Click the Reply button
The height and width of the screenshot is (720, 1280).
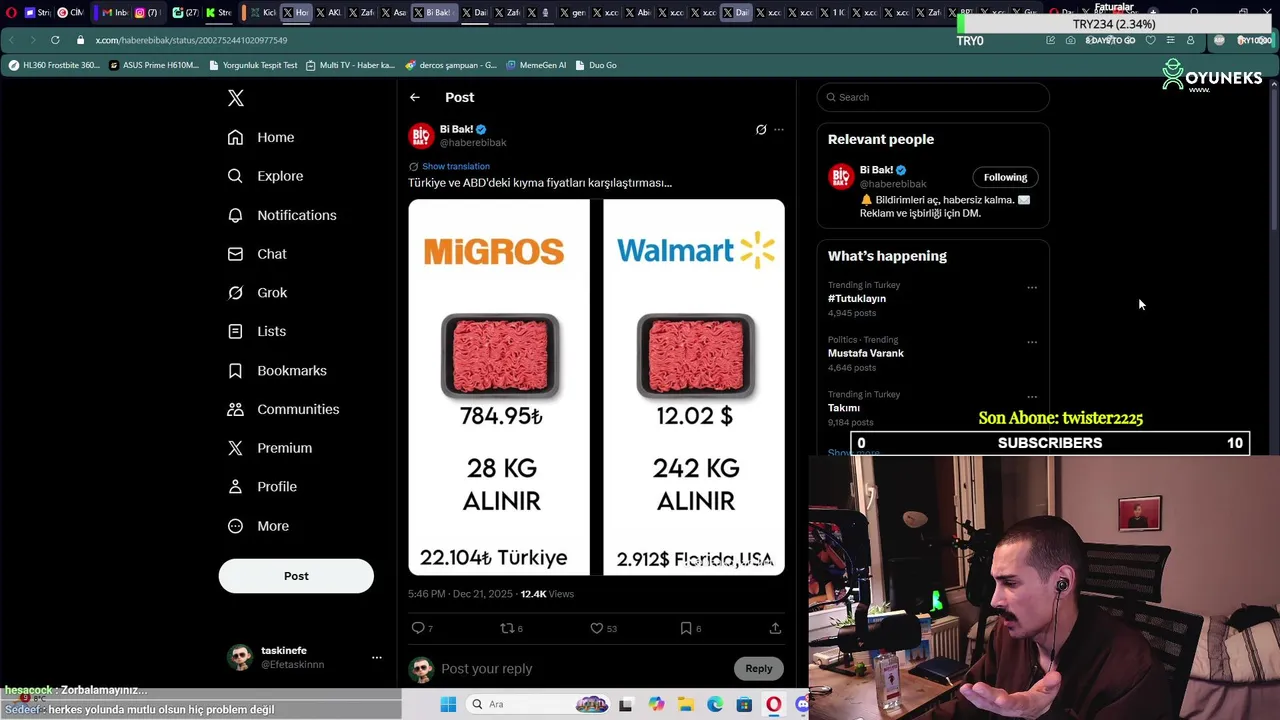pyautogui.click(x=759, y=669)
